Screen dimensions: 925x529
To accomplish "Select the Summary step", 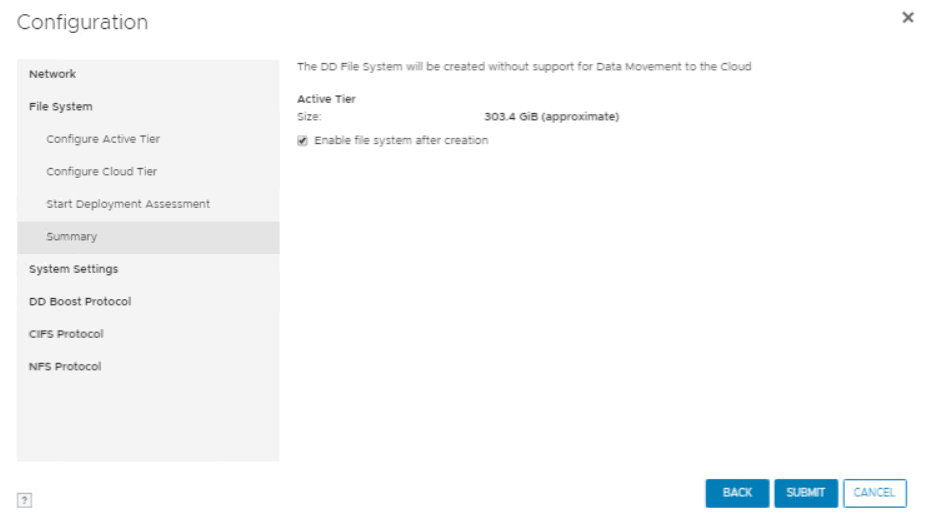I will (x=72, y=237).
